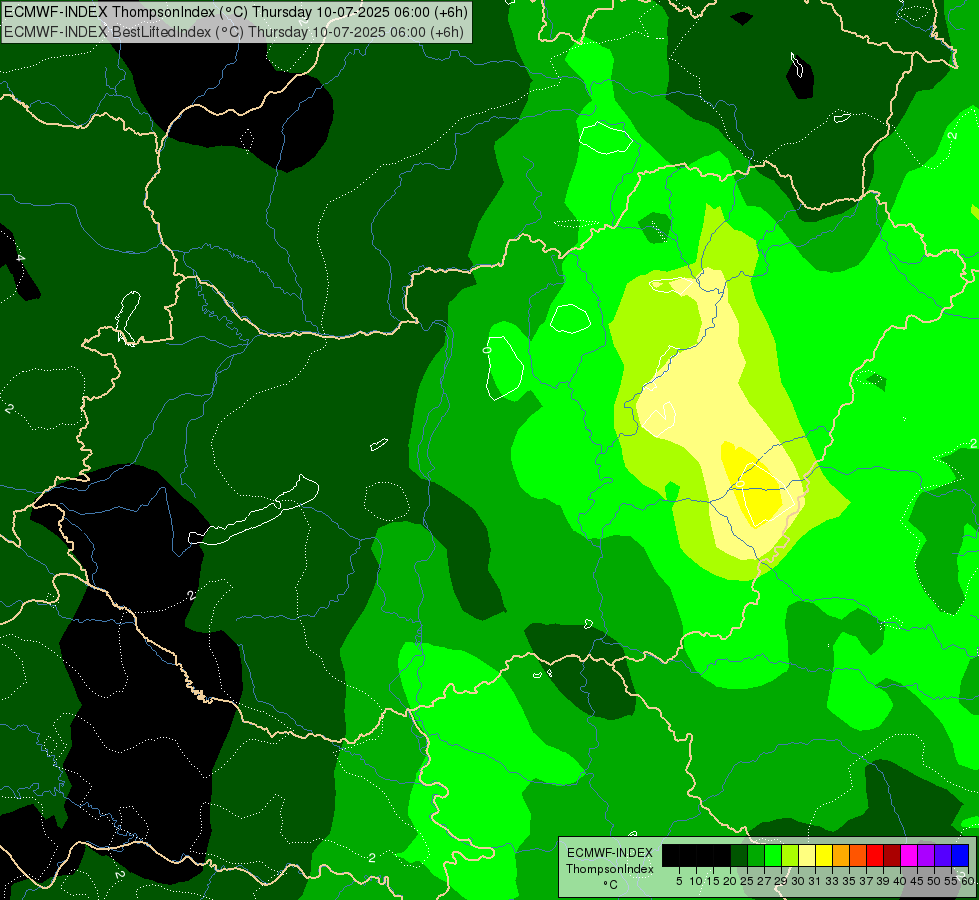Click the ThompsonIndex title line at top
The image size is (979, 900).
click(236, 11)
